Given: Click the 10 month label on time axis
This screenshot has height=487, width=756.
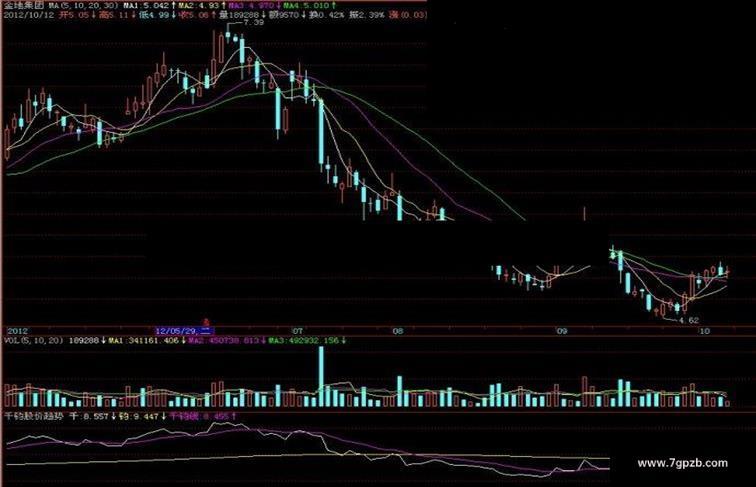Looking at the screenshot, I should coord(704,331).
